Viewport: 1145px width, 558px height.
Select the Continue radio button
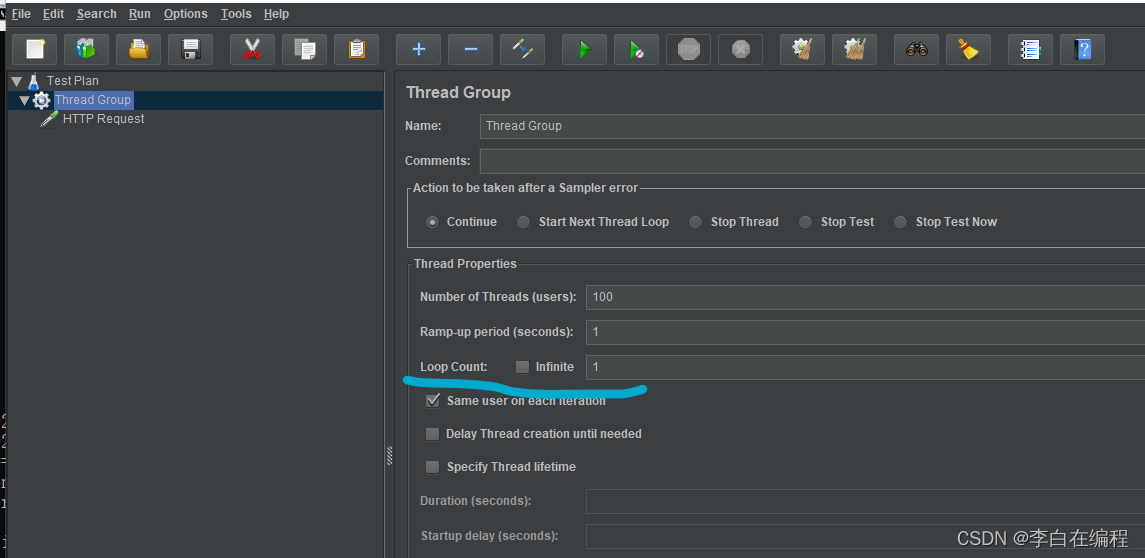point(433,222)
